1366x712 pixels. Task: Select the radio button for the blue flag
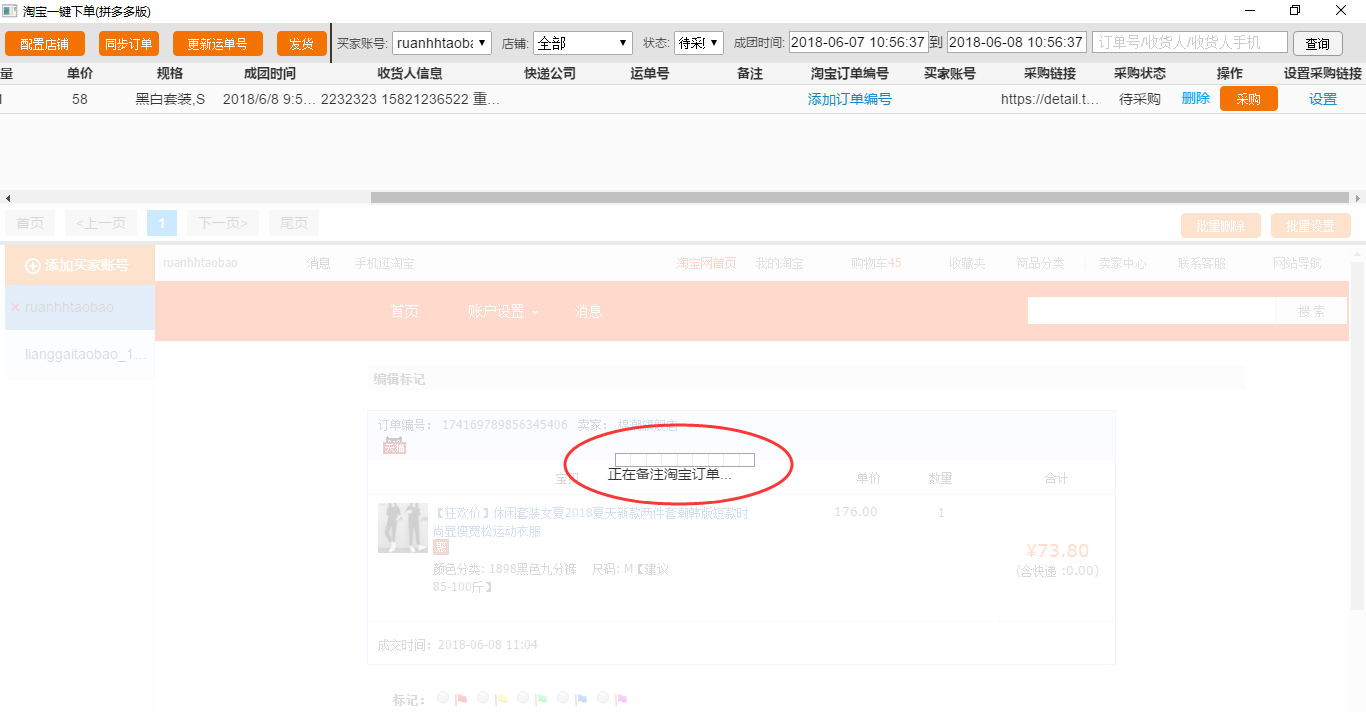[x=563, y=698]
